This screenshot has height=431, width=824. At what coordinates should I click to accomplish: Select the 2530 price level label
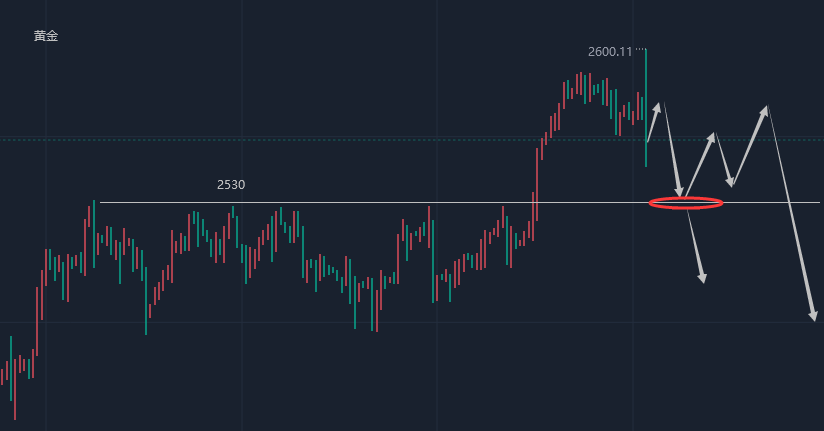click(x=231, y=185)
